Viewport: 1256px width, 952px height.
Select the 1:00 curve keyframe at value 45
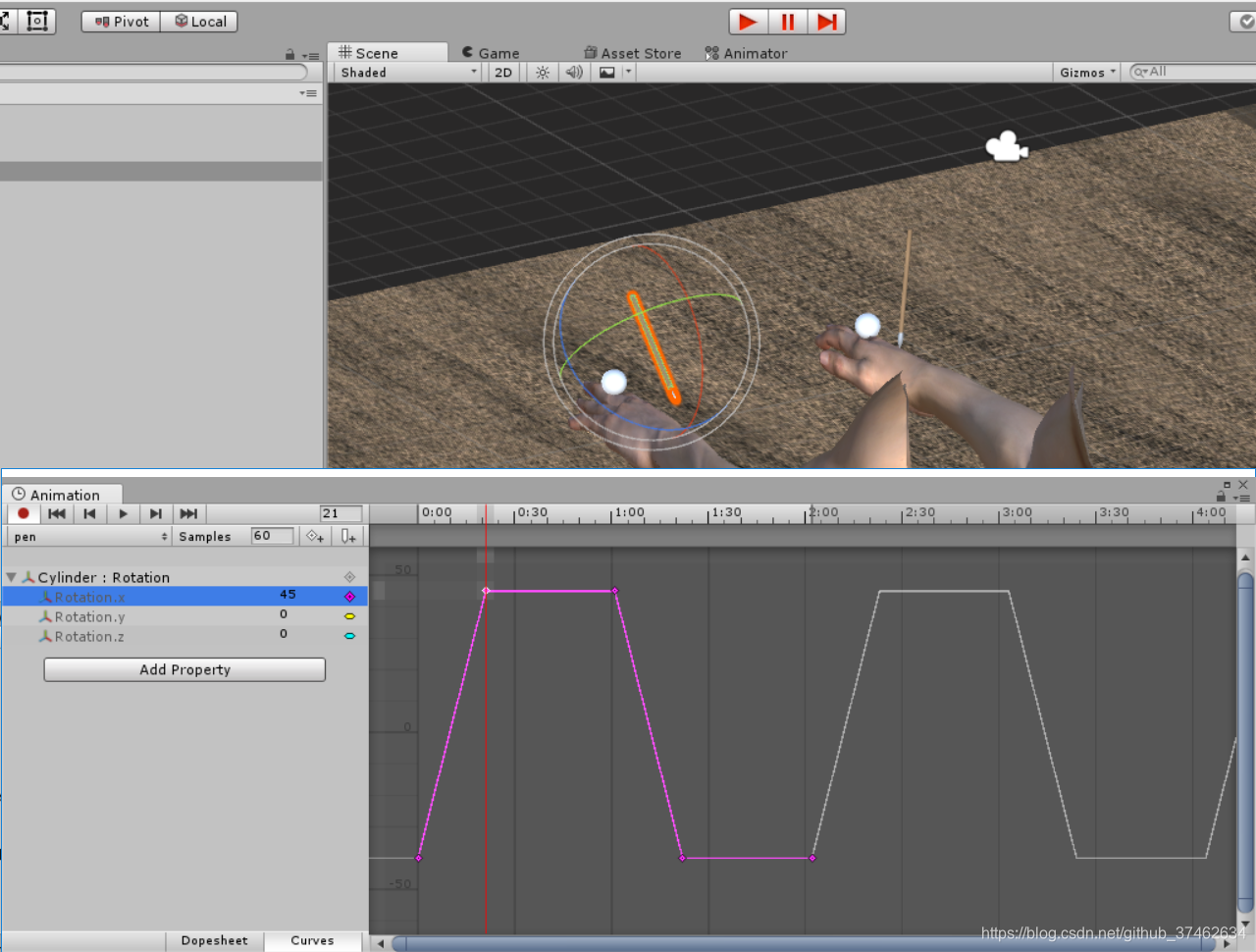tap(615, 591)
